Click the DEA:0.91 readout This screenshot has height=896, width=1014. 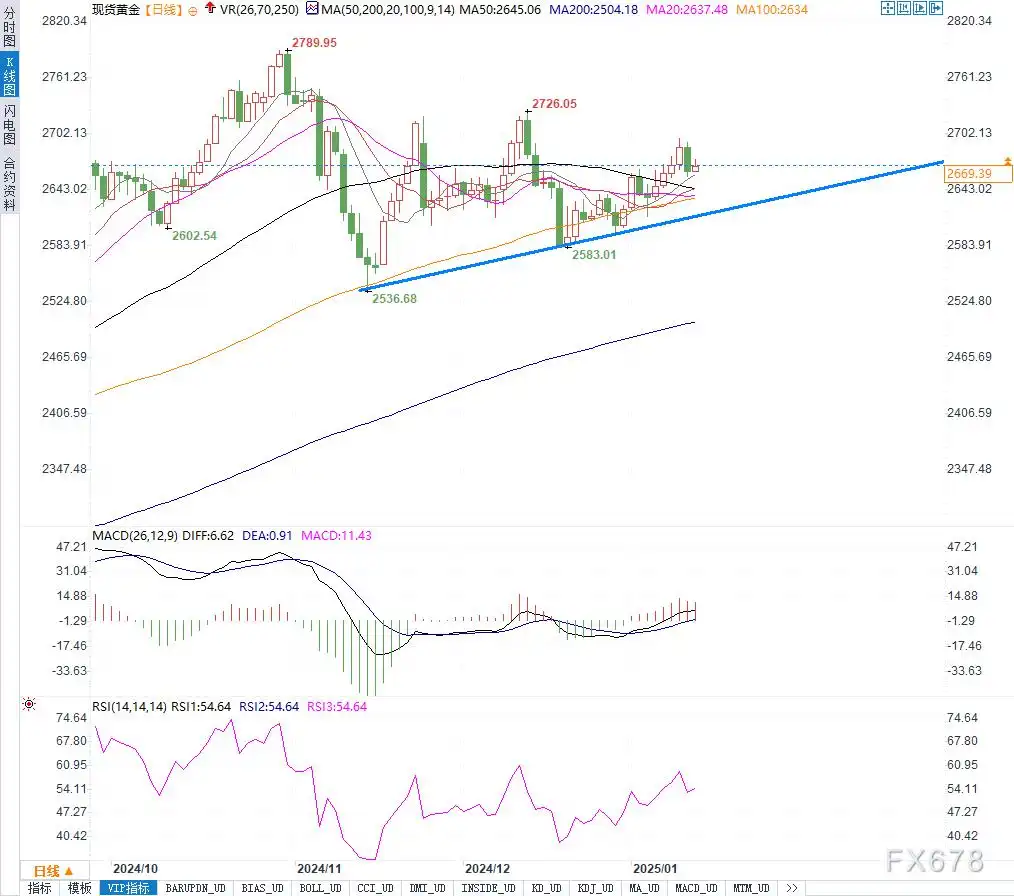click(267, 535)
